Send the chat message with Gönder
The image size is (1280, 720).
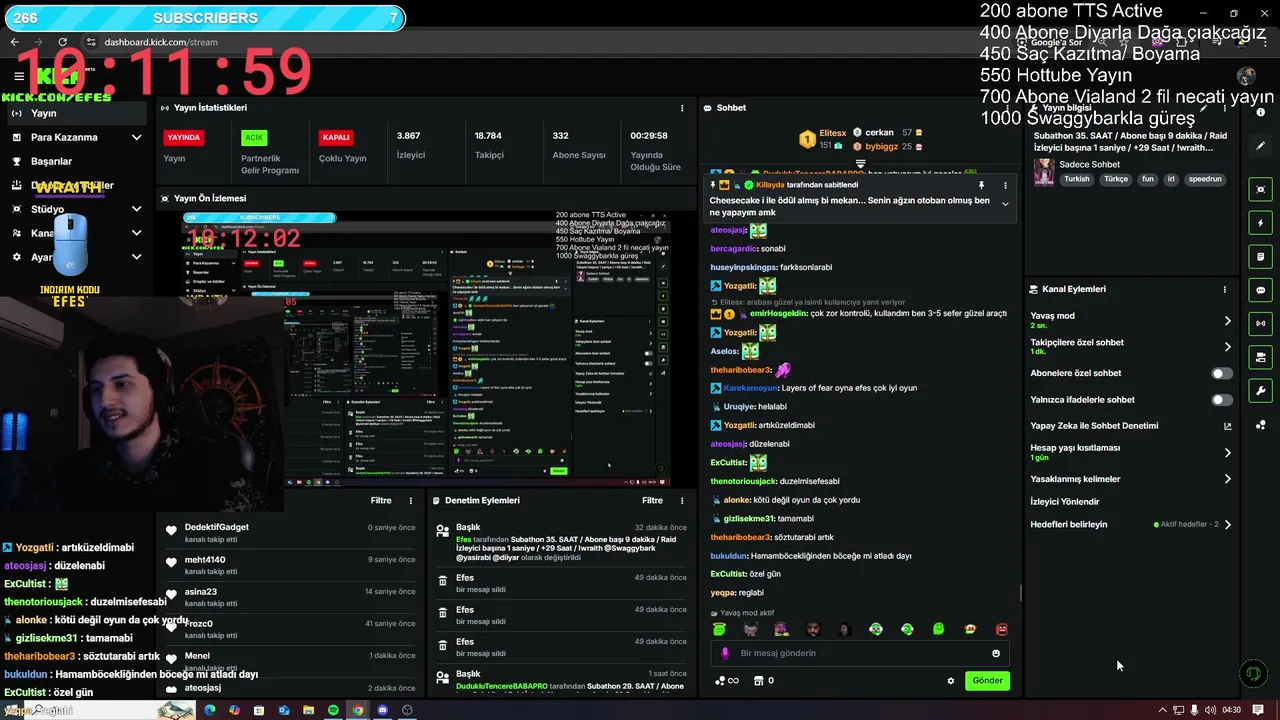(x=987, y=681)
